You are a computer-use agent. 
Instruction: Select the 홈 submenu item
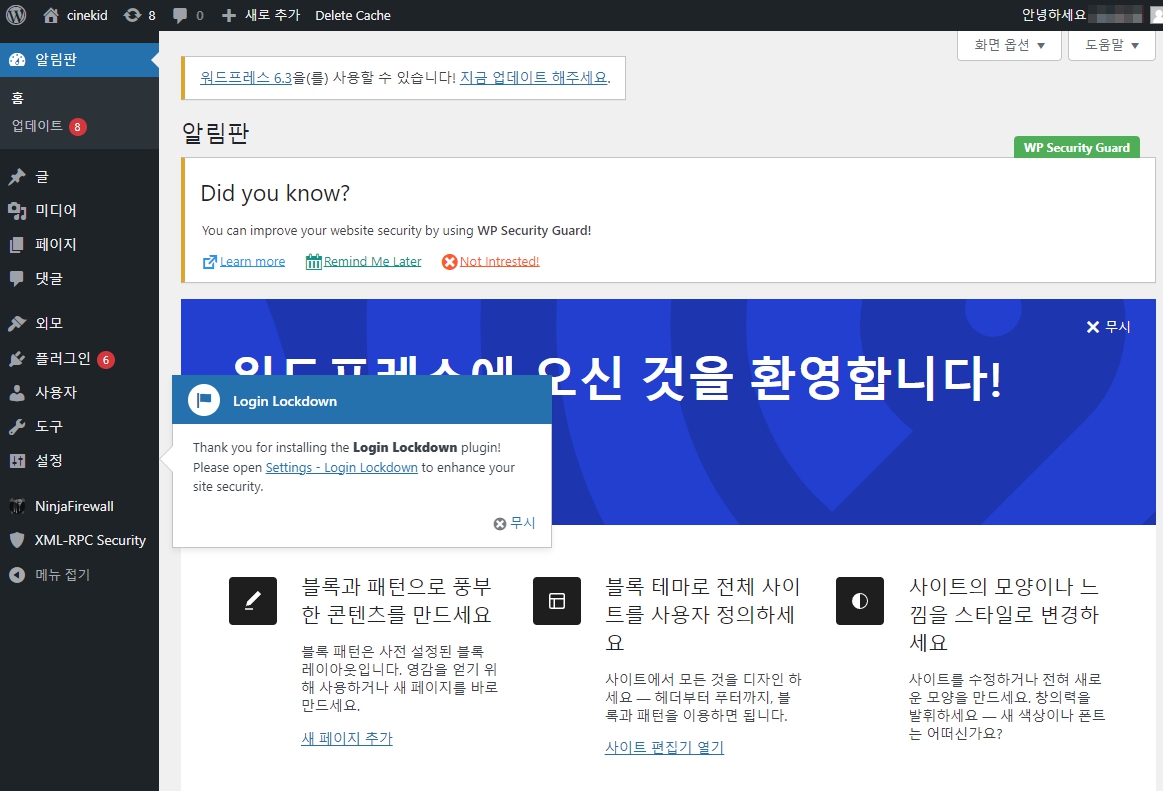18,98
